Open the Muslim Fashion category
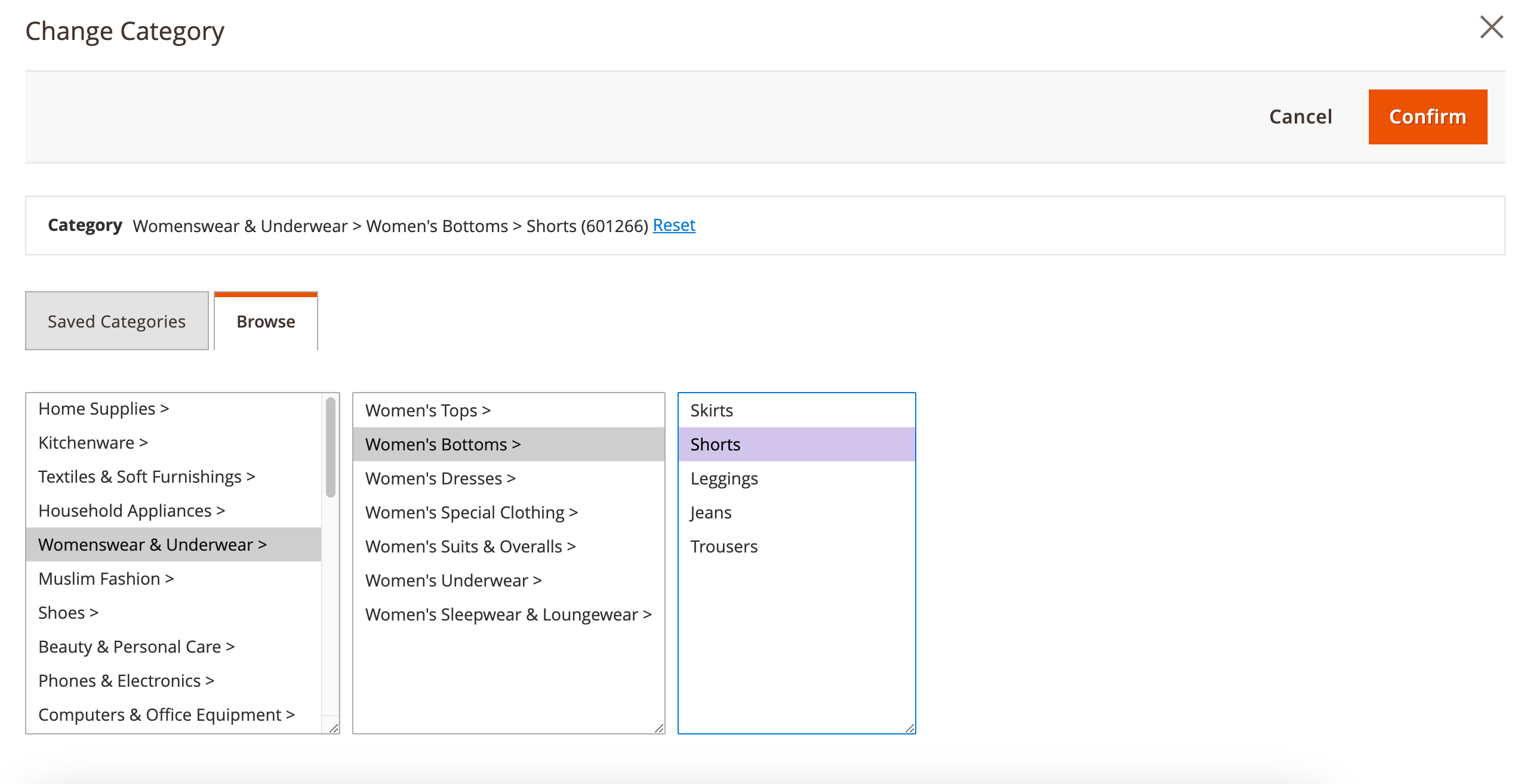Screen dimensions: 1527x784 pyautogui.click(x=106, y=579)
